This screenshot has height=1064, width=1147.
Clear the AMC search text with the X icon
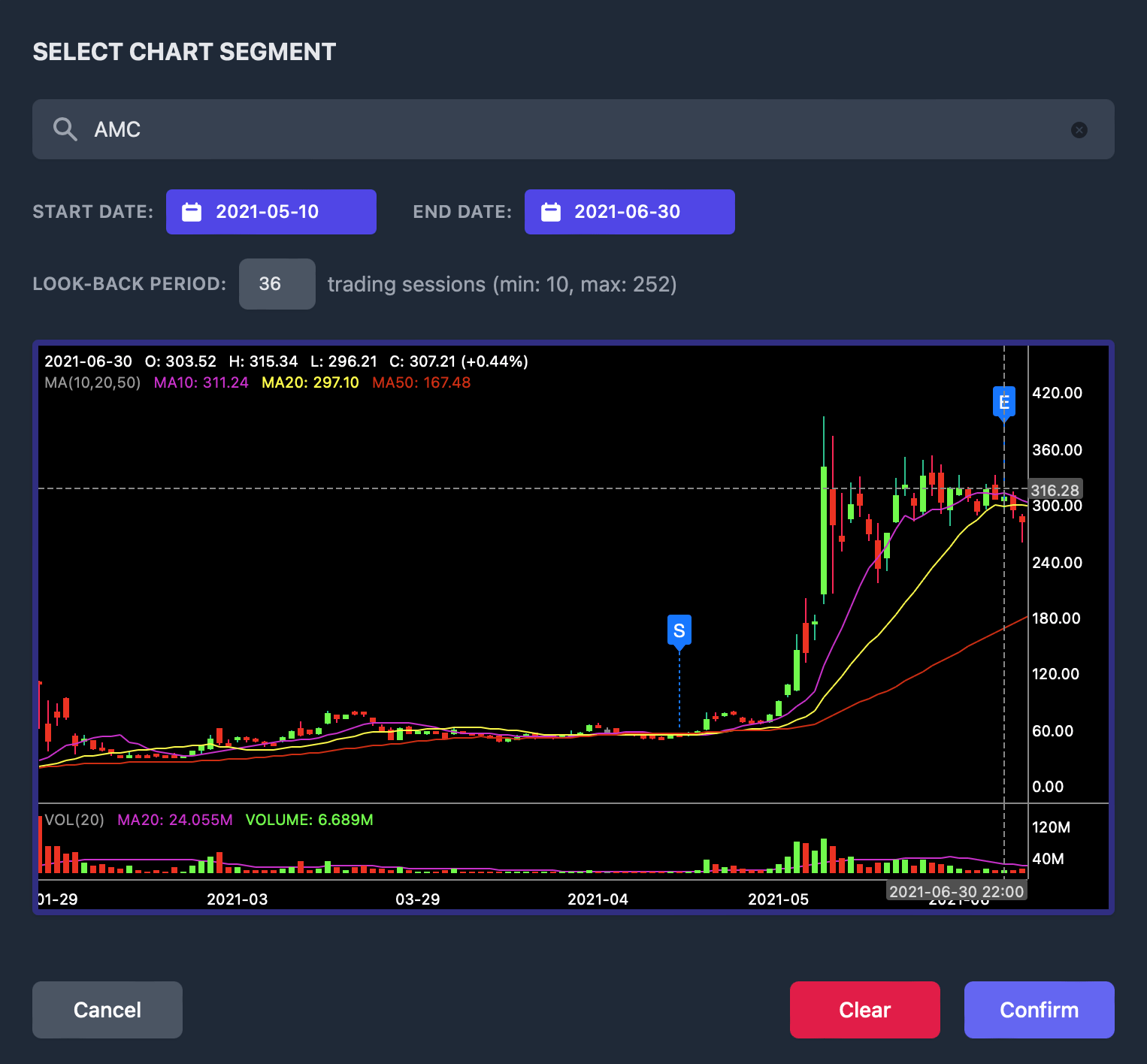pyautogui.click(x=1079, y=130)
